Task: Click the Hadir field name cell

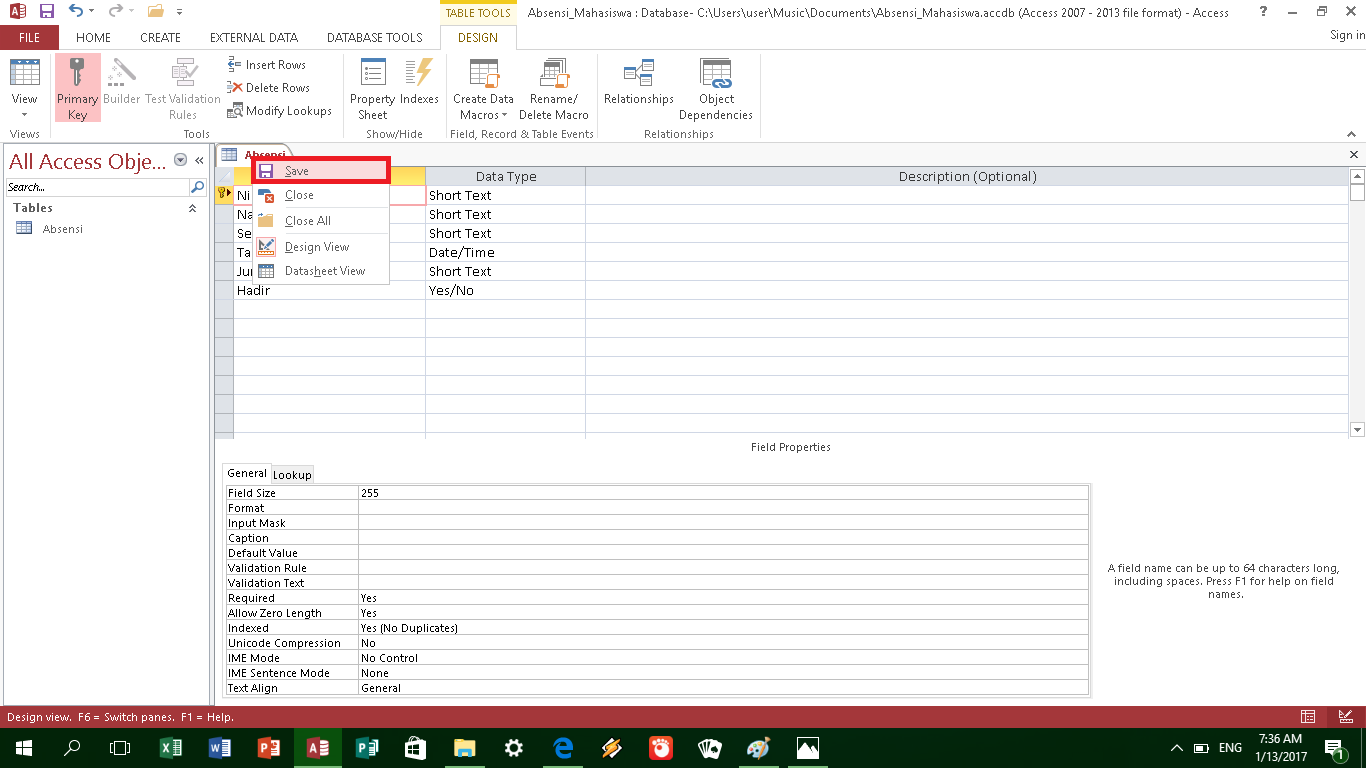Action: 330,291
